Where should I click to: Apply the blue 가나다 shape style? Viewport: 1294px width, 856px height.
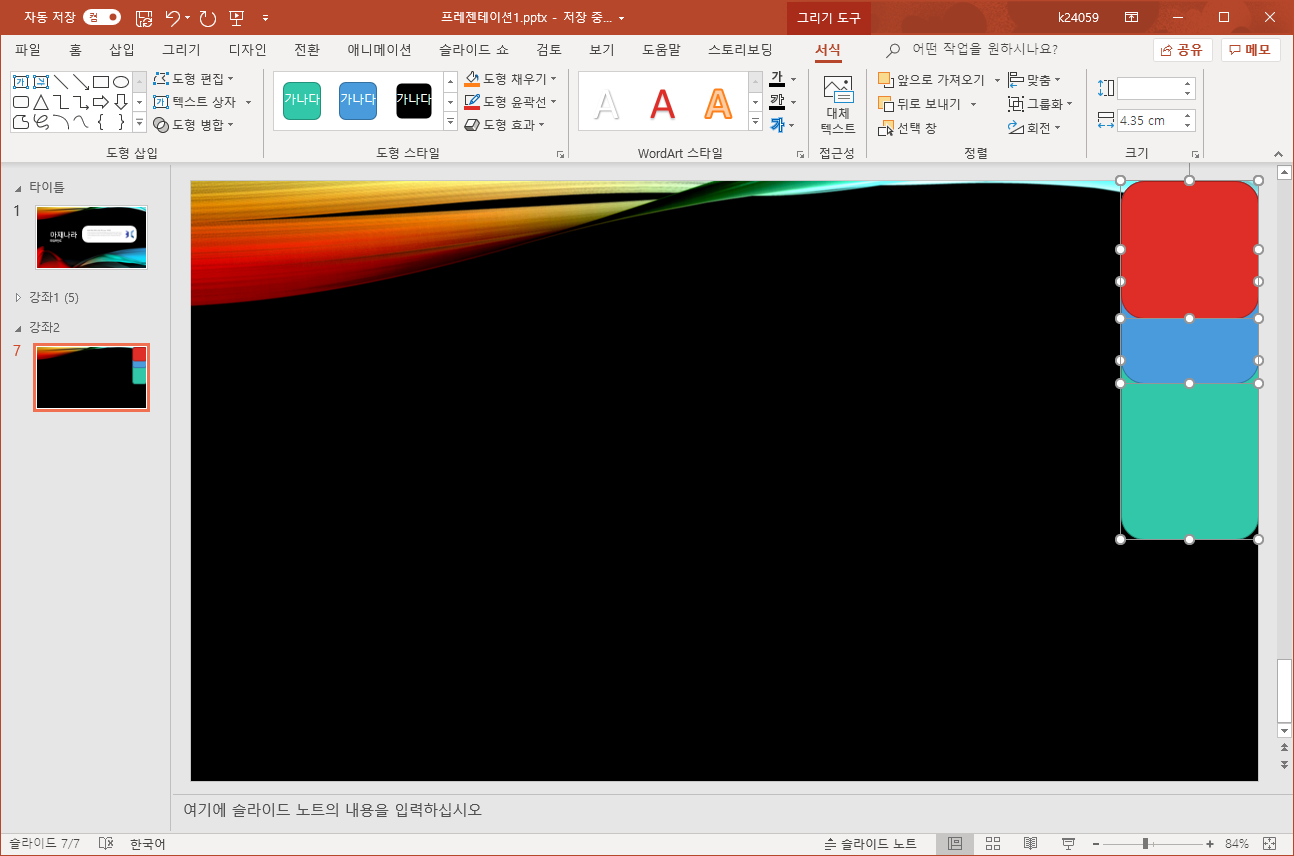pyautogui.click(x=358, y=100)
